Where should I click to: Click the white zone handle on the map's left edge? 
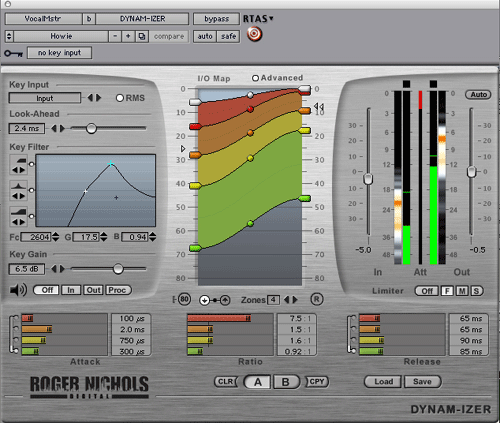195,102
